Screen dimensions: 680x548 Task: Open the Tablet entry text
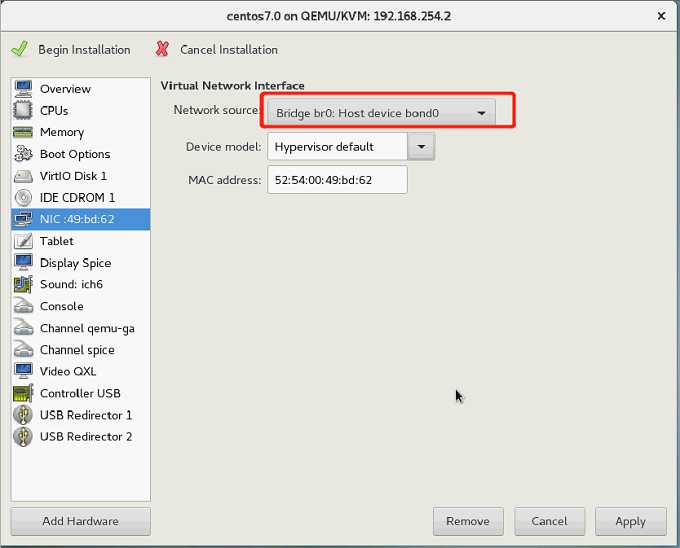click(57, 241)
